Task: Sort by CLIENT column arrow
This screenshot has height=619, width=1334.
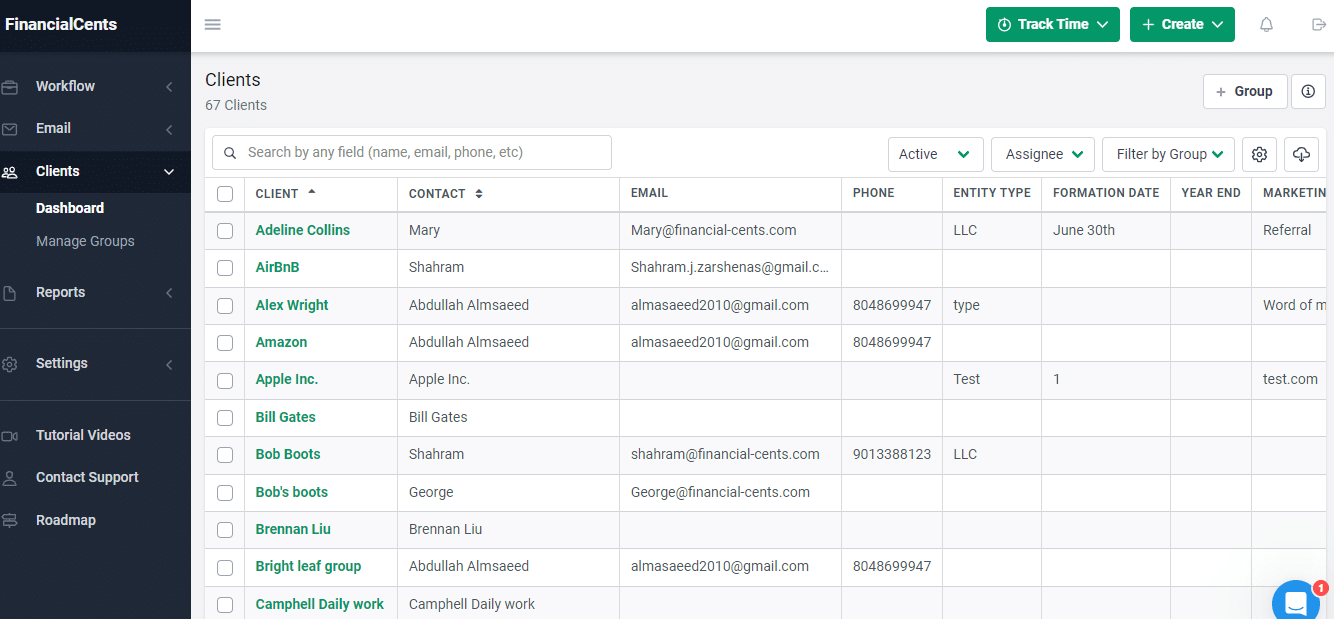Action: pos(311,191)
